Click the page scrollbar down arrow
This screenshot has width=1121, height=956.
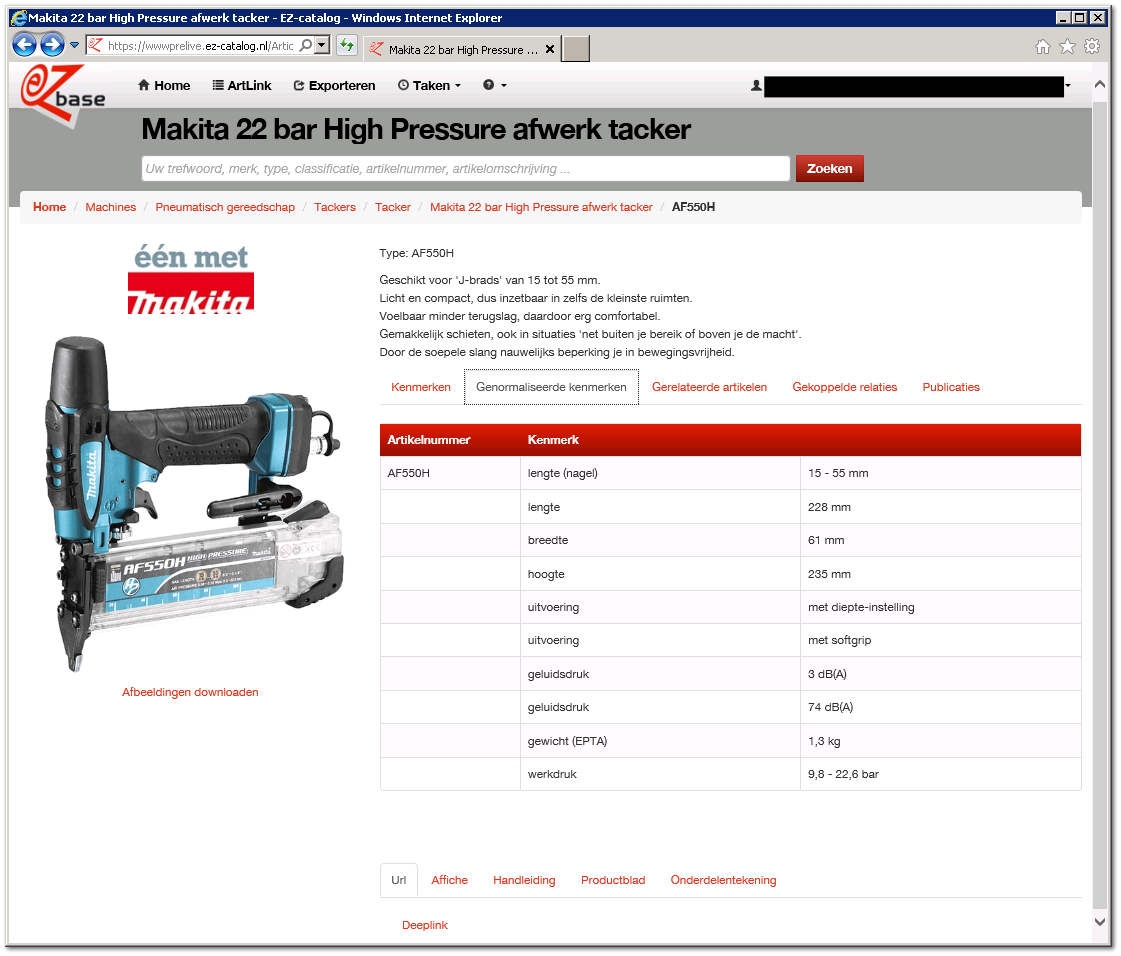tap(1100, 921)
